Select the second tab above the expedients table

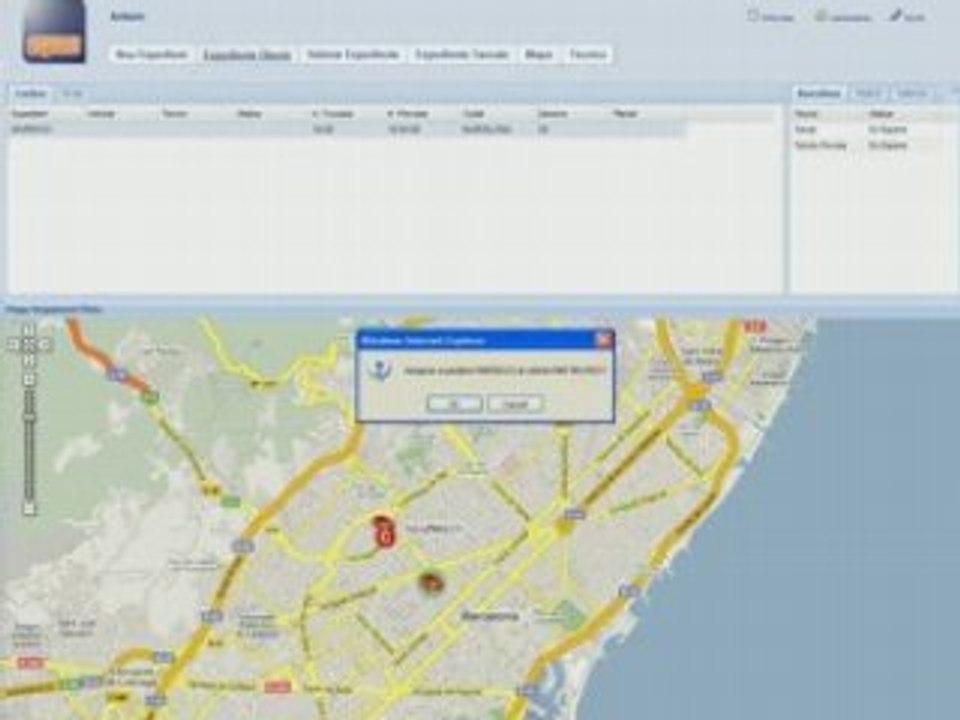click(72, 94)
